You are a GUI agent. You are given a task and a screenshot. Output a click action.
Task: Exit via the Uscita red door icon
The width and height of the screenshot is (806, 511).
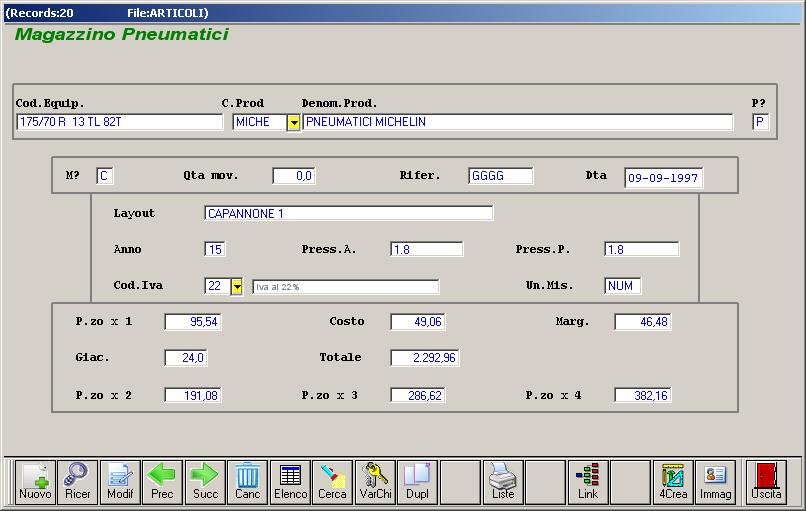766,481
